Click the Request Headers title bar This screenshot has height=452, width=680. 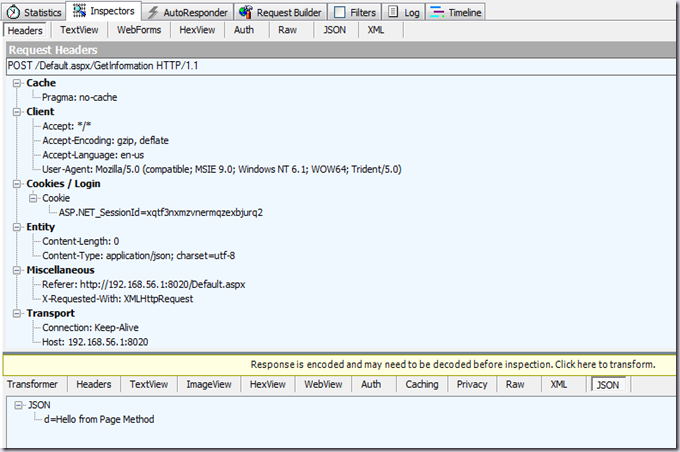click(x=341, y=50)
